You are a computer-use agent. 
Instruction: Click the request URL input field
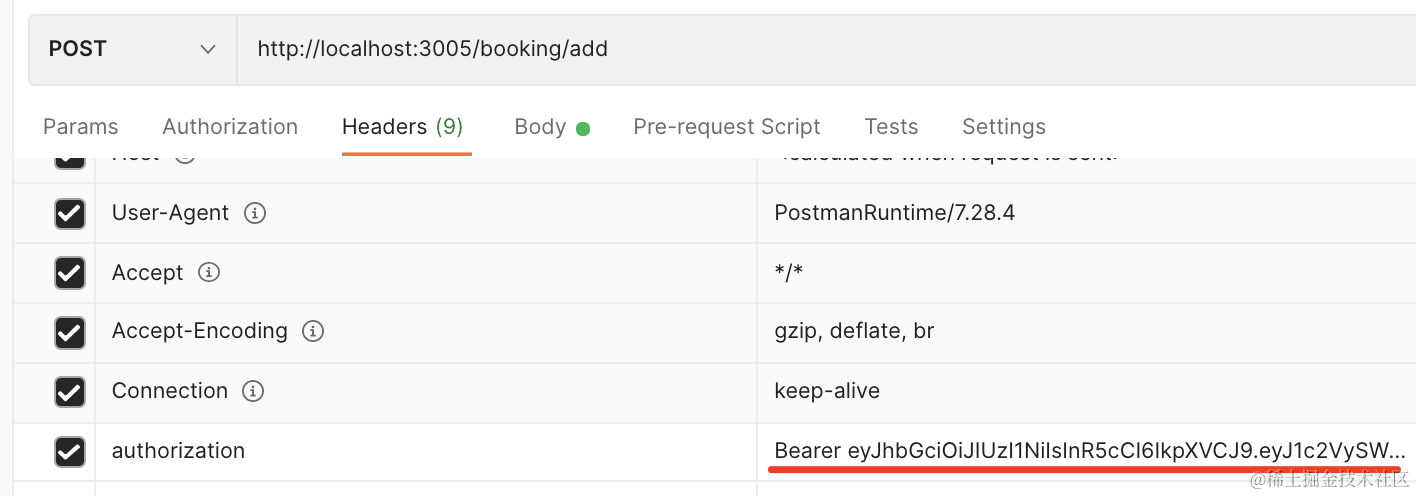800,49
